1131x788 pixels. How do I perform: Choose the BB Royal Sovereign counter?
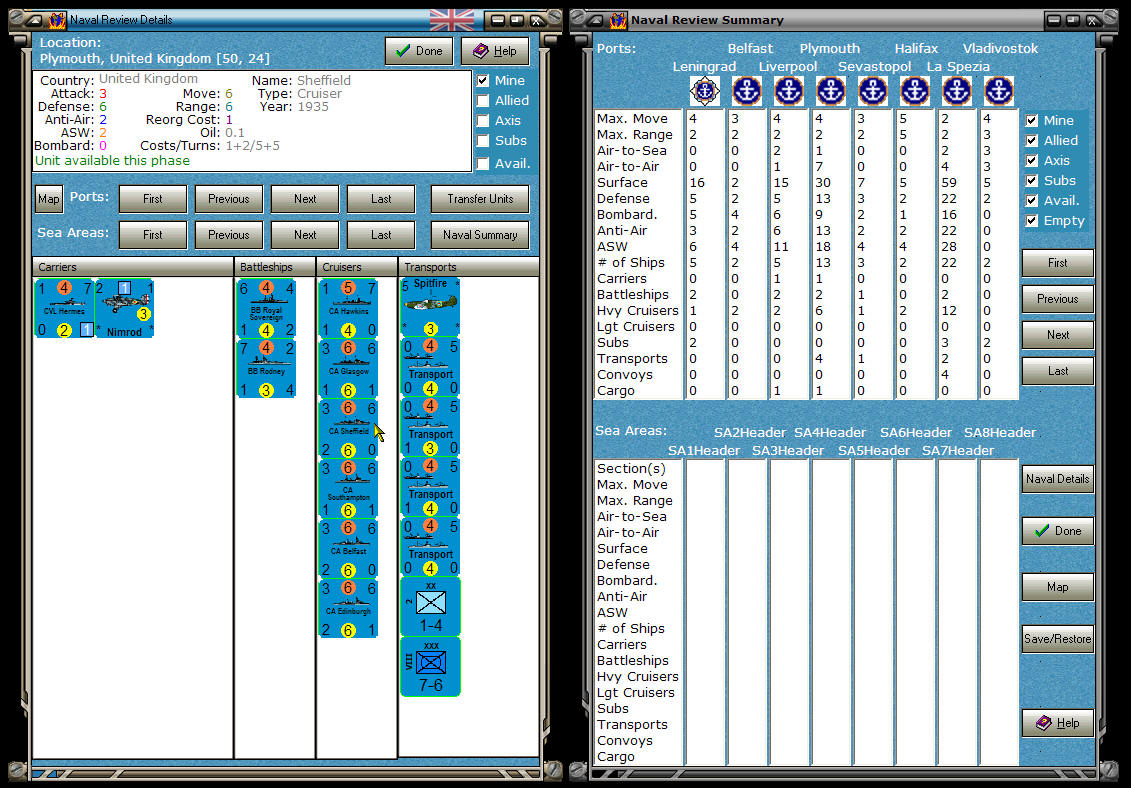click(x=266, y=308)
